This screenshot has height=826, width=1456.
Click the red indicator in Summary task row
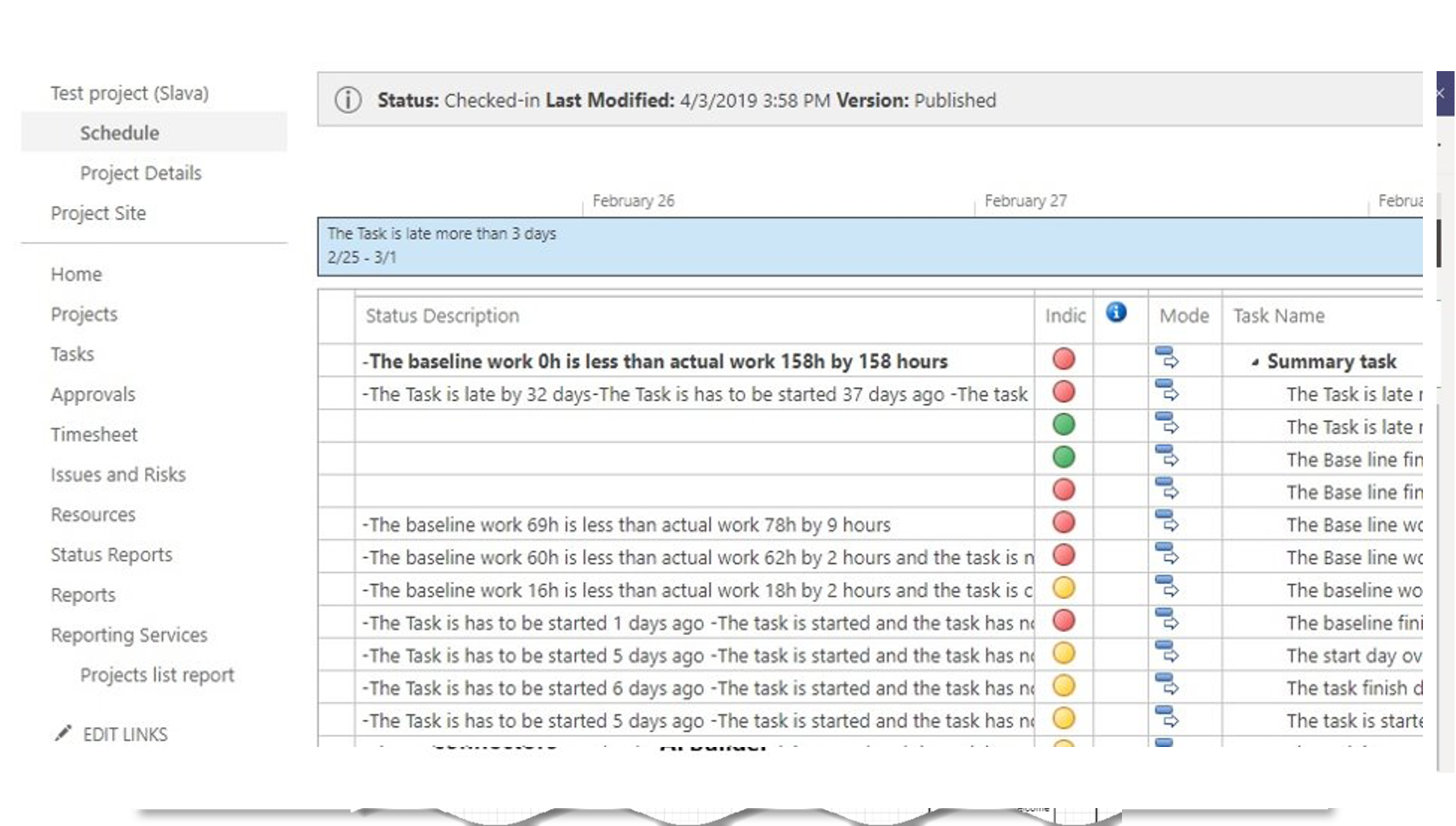[x=1063, y=359]
